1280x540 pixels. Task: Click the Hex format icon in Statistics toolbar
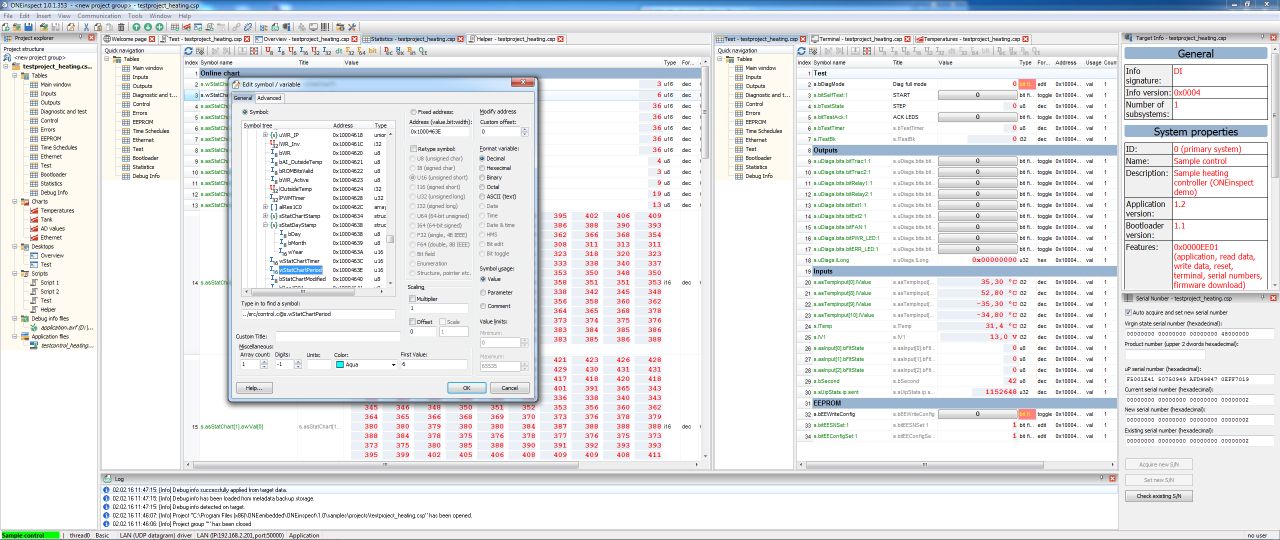[x=399, y=50]
